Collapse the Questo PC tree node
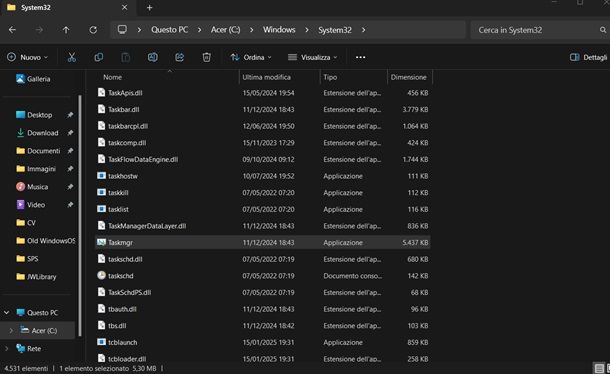The image size is (610, 374). click(x=7, y=313)
